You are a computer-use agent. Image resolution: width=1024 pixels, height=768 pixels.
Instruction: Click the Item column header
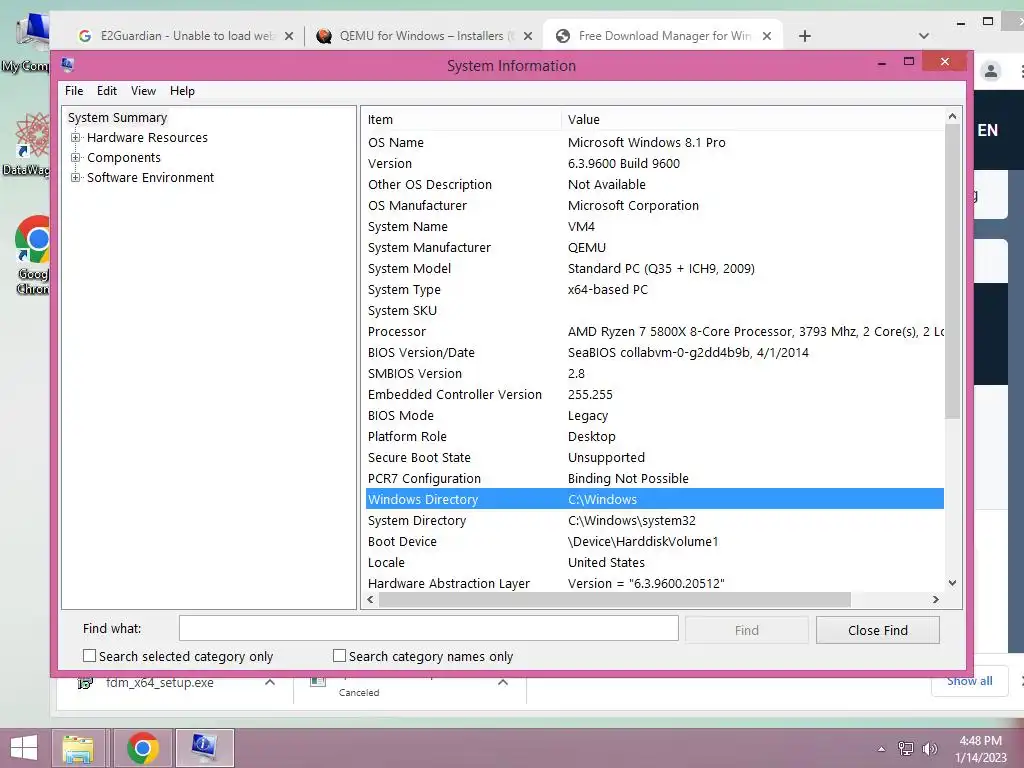coord(462,120)
